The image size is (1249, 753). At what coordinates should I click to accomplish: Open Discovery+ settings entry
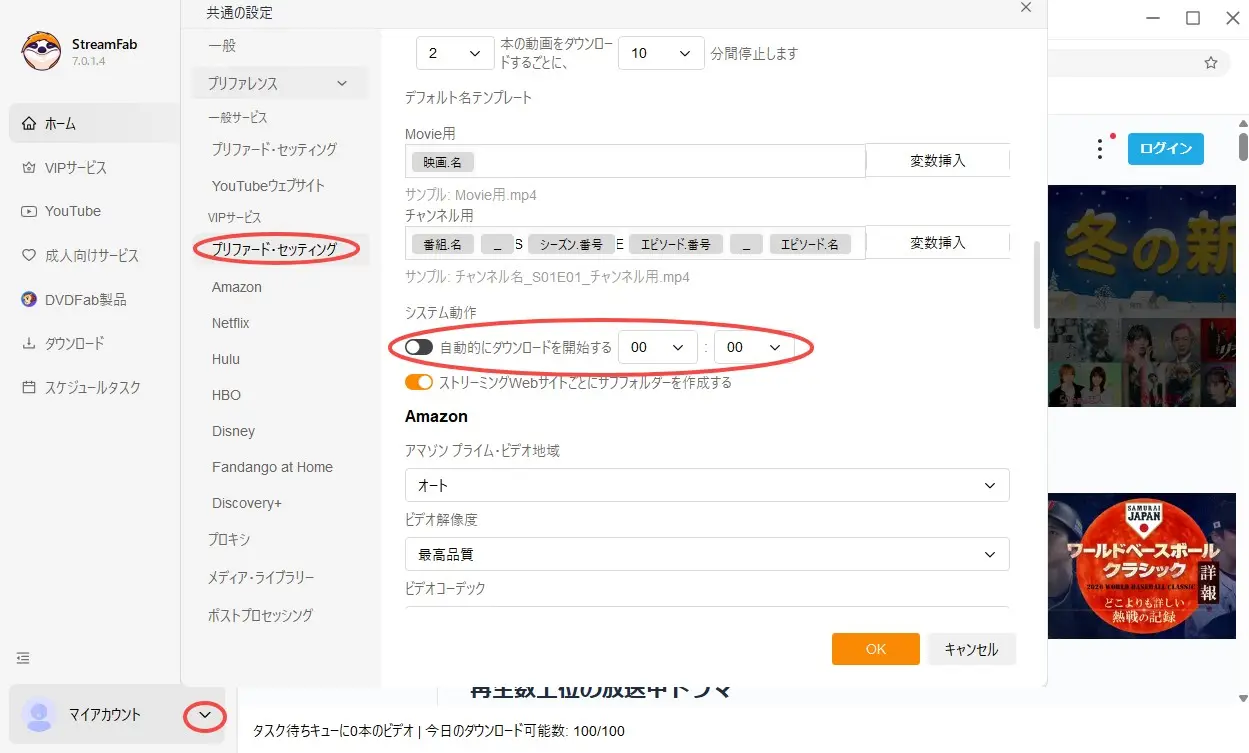(247, 503)
